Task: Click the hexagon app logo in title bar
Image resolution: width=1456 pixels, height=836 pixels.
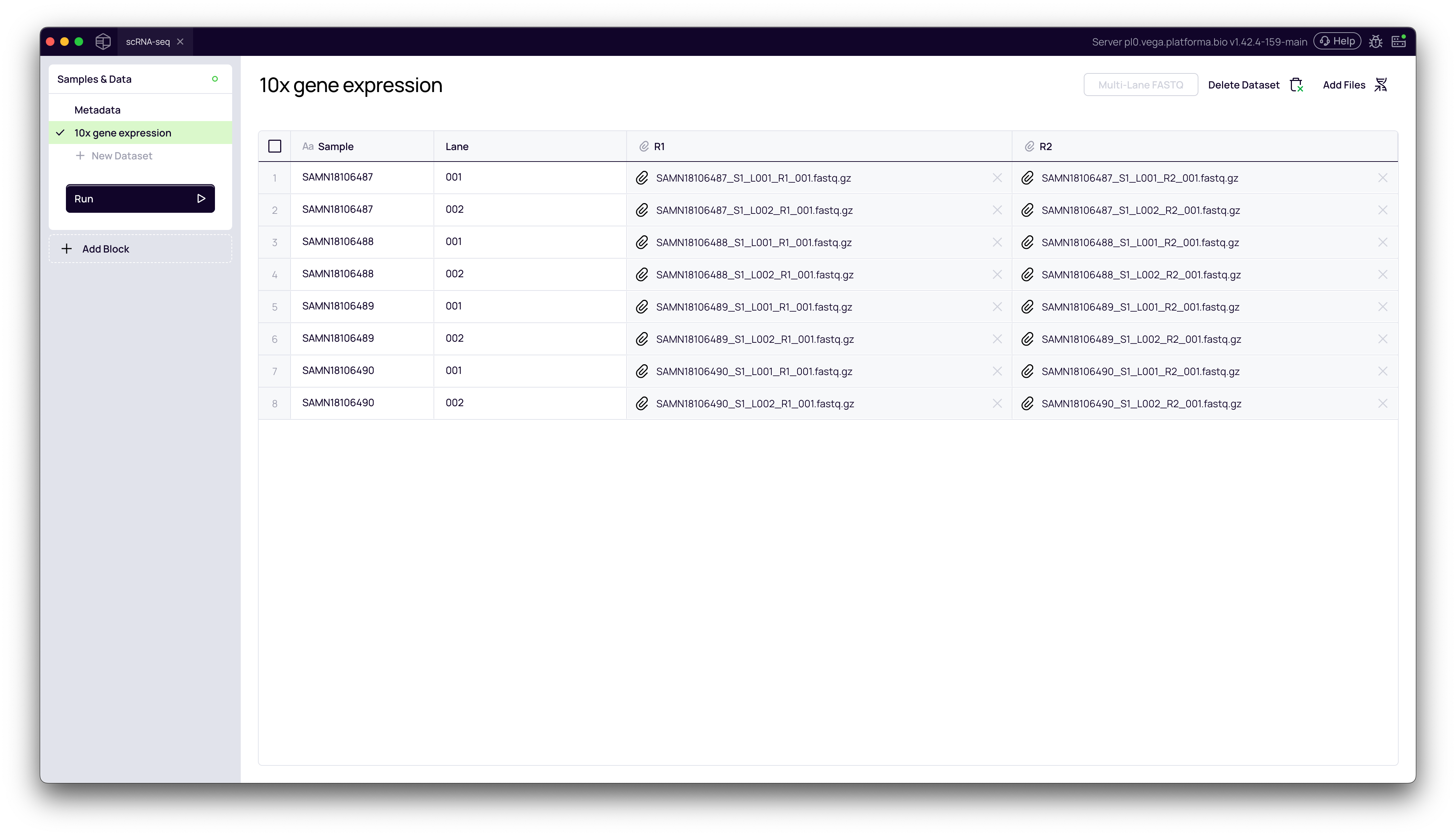Action: point(103,41)
